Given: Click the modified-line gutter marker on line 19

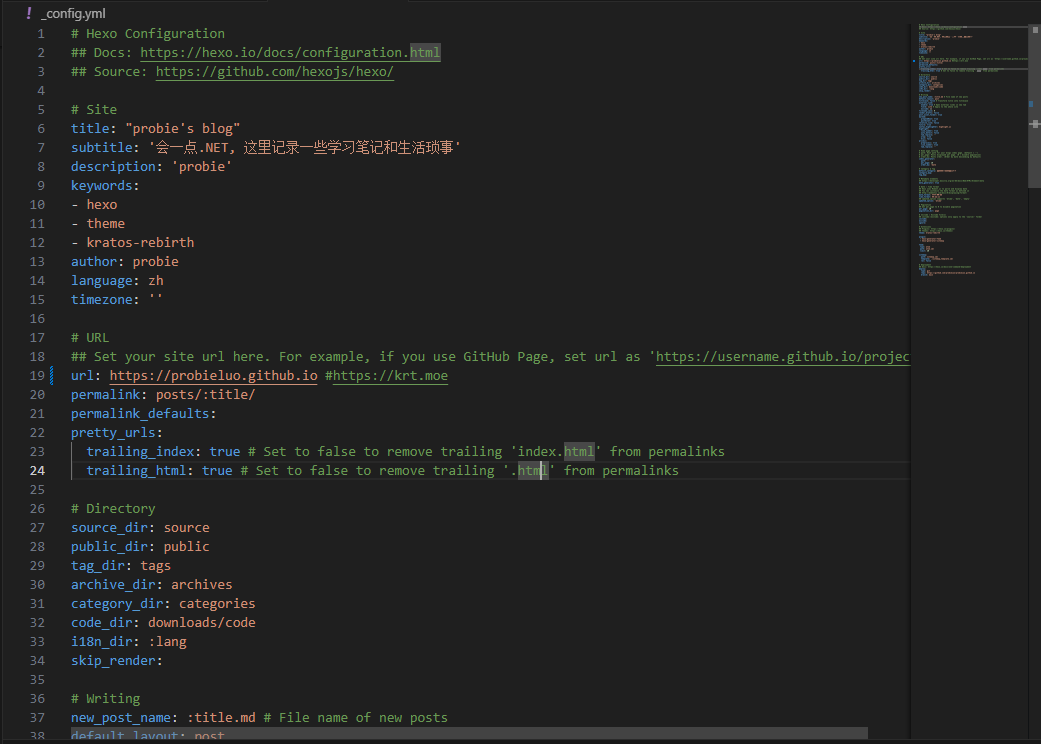Looking at the screenshot, I should point(52,376).
